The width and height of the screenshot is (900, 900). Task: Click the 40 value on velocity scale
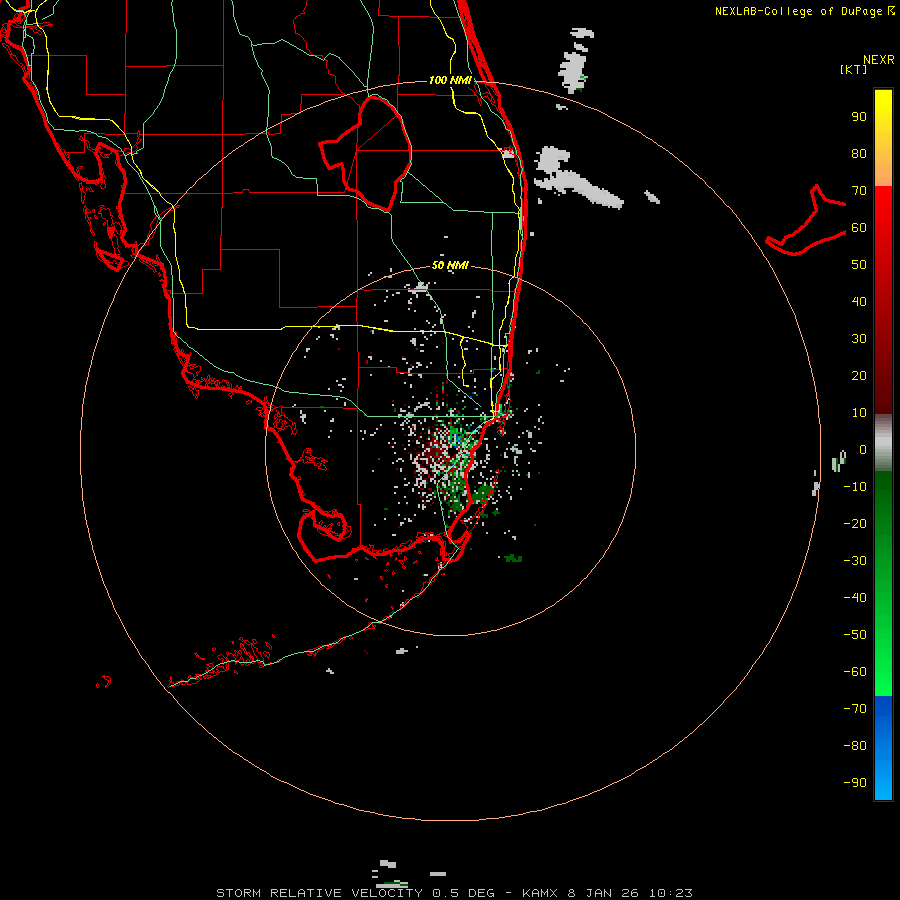click(859, 302)
